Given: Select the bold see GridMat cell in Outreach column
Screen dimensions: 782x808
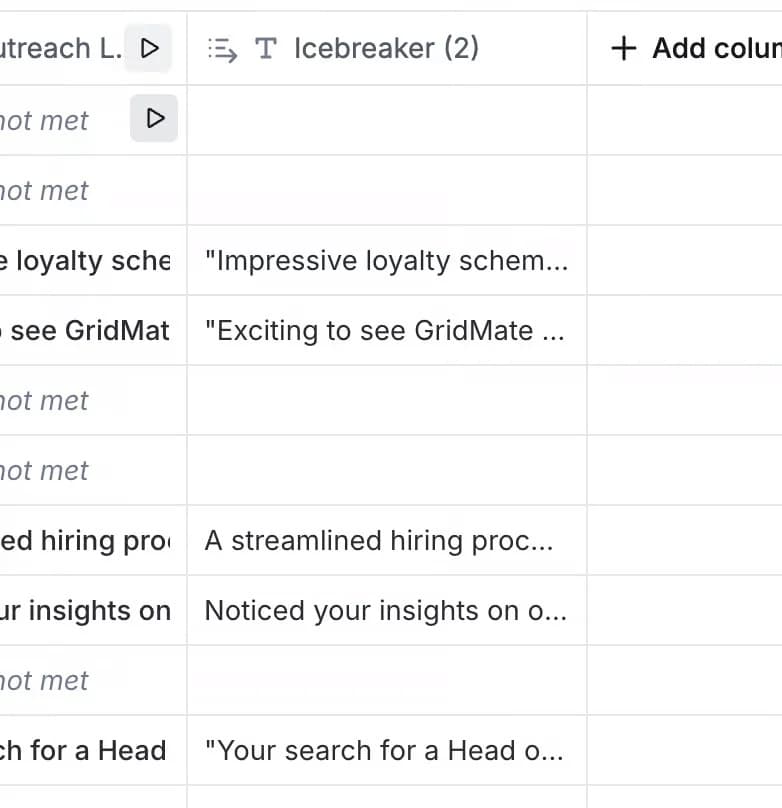Looking at the screenshot, I should pyautogui.click(x=93, y=330).
